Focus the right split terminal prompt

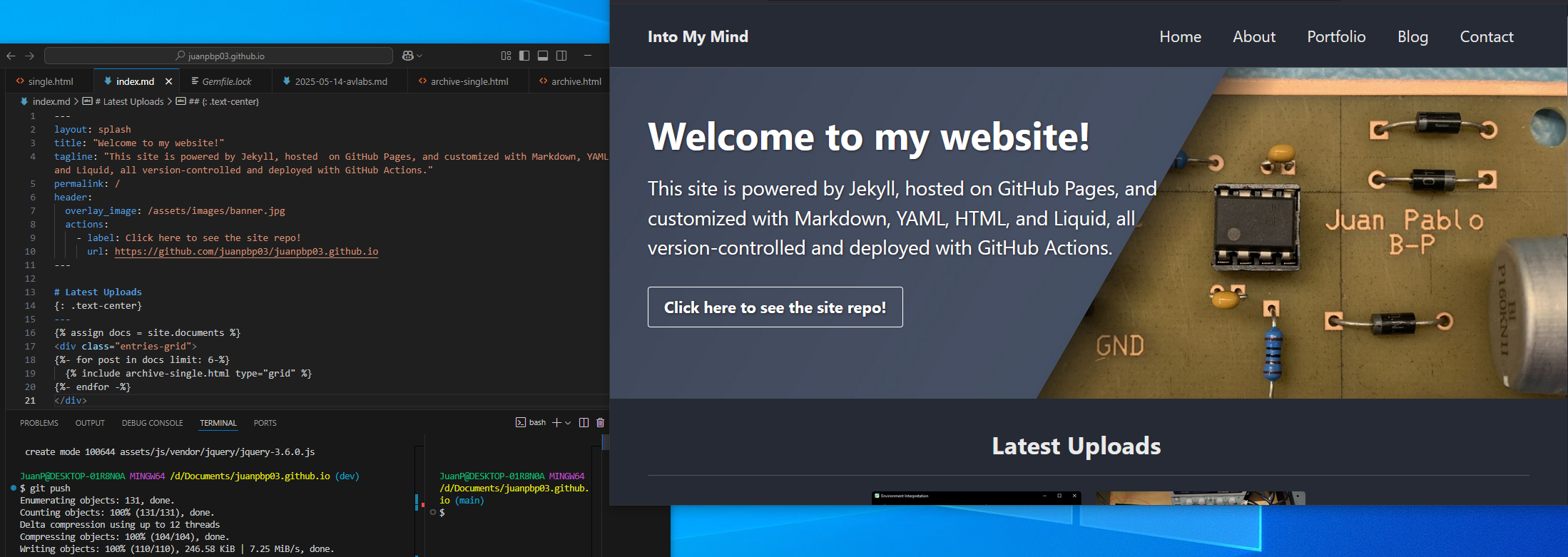pos(442,513)
